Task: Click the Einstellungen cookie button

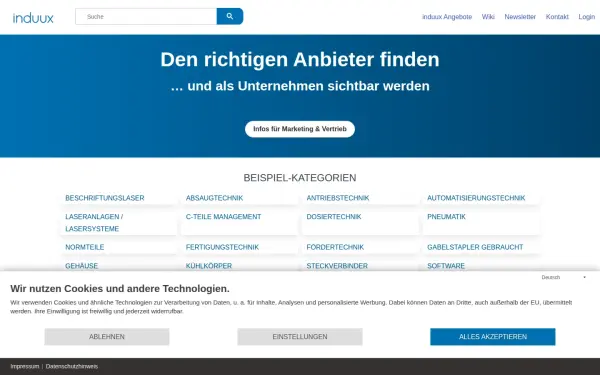Action: click(300, 337)
